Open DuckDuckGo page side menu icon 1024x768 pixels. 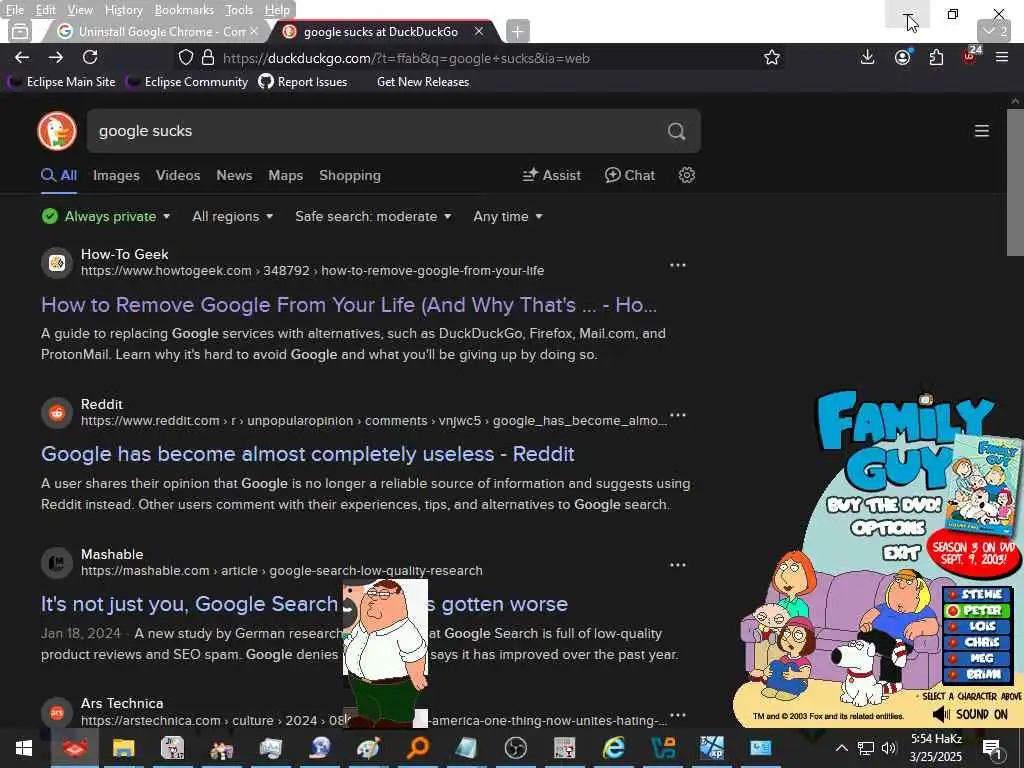pyautogui.click(x=982, y=131)
